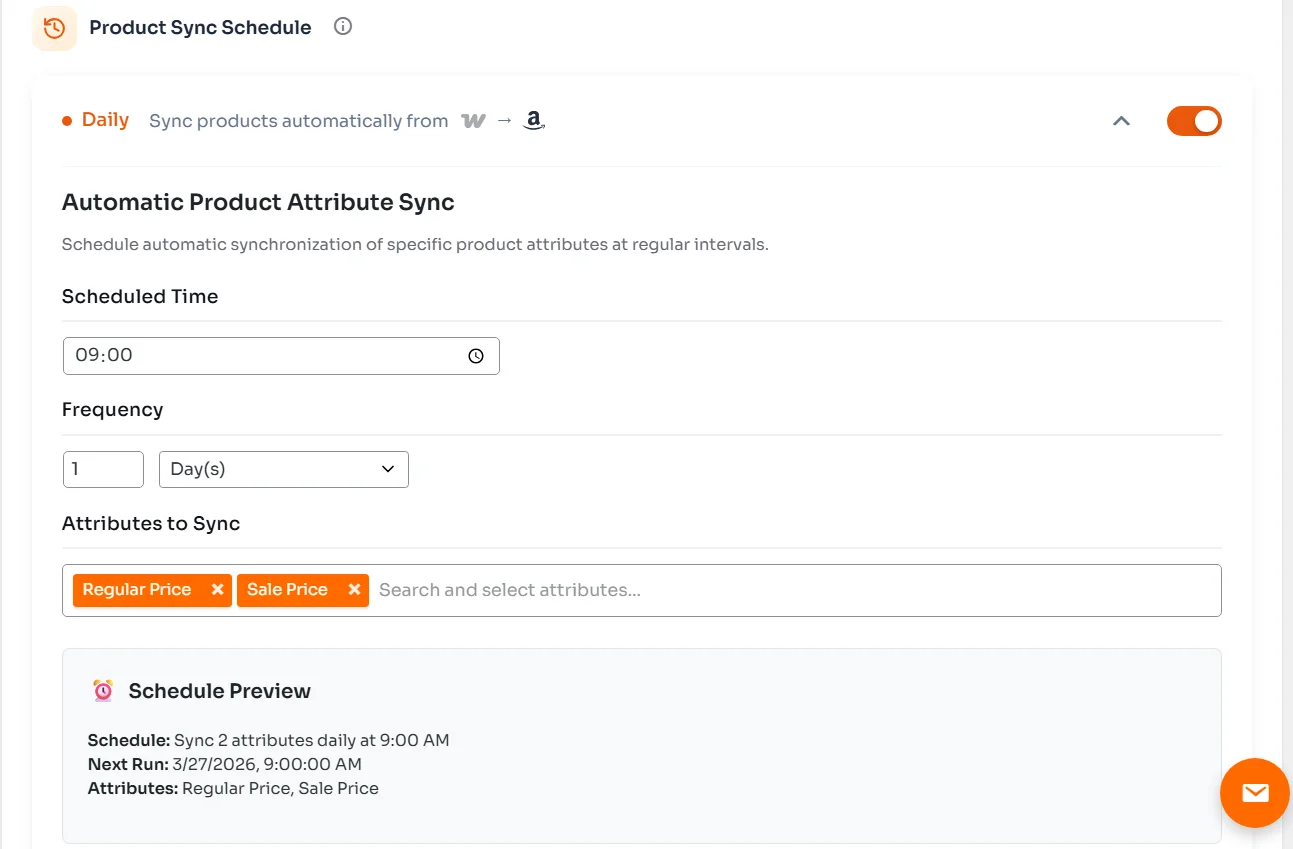Expand the frequency unit selector arrow
1293x849 pixels.
[388, 469]
